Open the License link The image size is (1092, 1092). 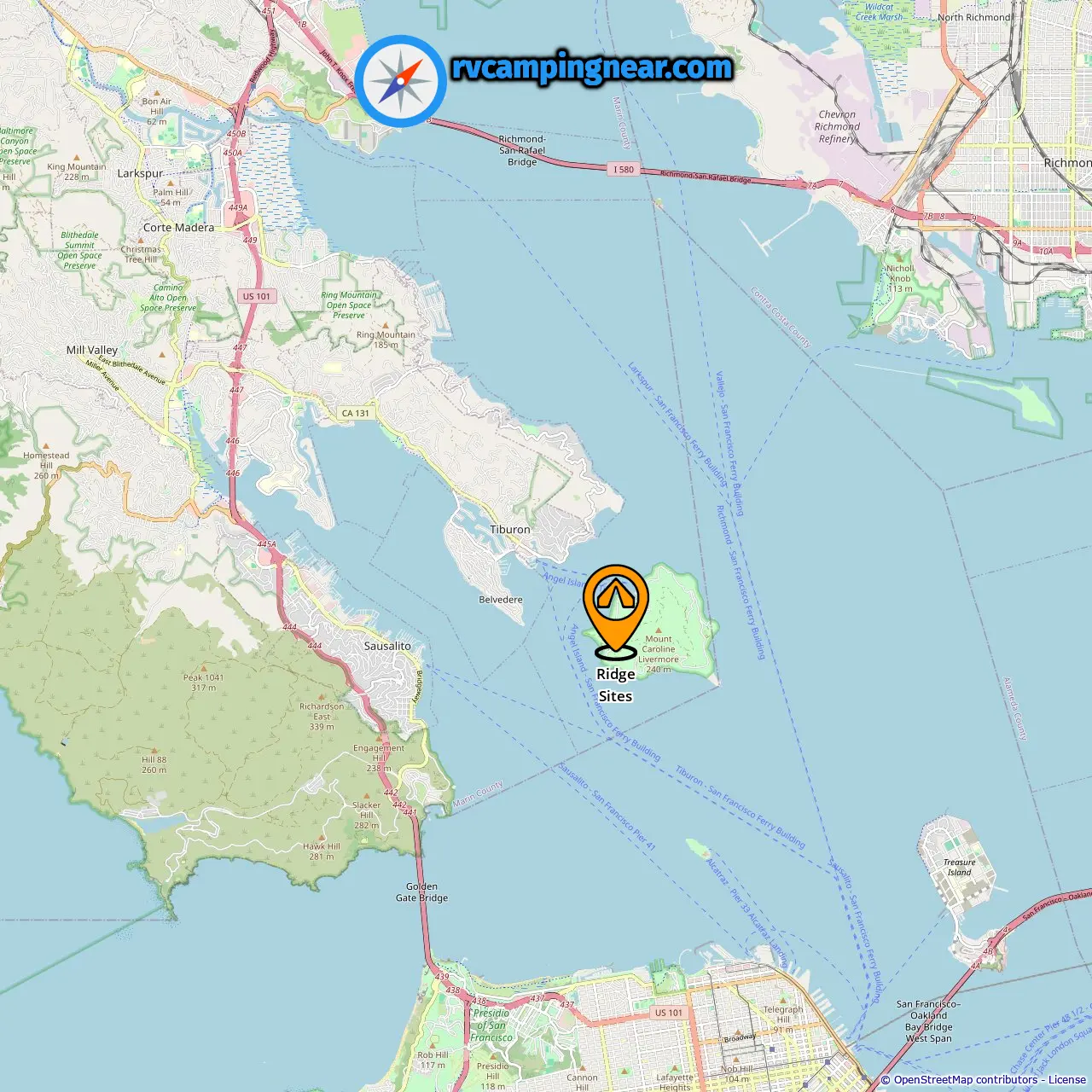pyautogui.click(x=1067, y=1079)
